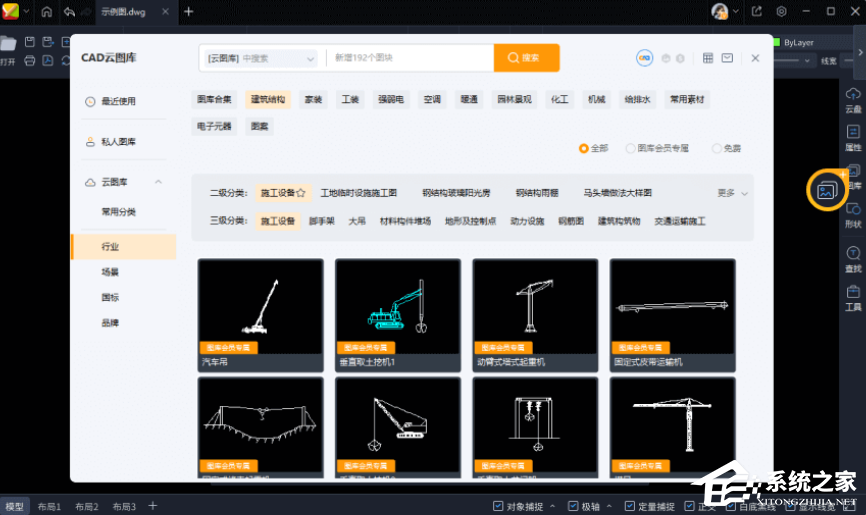Click the home icon in title bar

click(x=47, y=12)
